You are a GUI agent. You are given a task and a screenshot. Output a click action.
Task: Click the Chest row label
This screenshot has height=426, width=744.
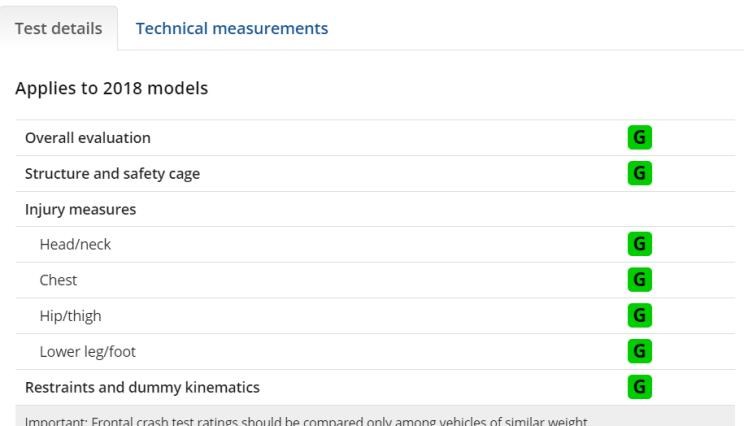(58, 280)
